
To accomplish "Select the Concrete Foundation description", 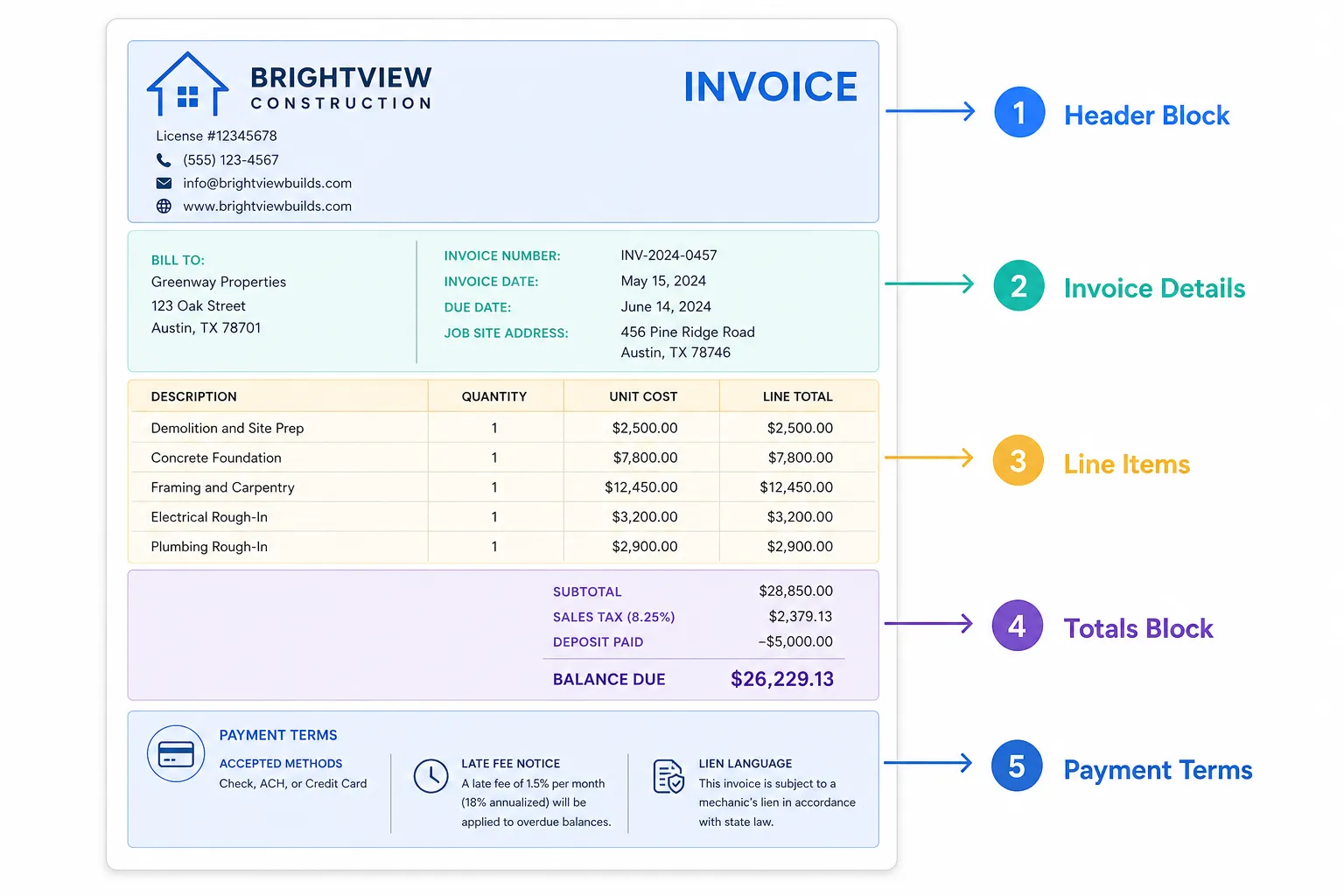I will (216, 458).
